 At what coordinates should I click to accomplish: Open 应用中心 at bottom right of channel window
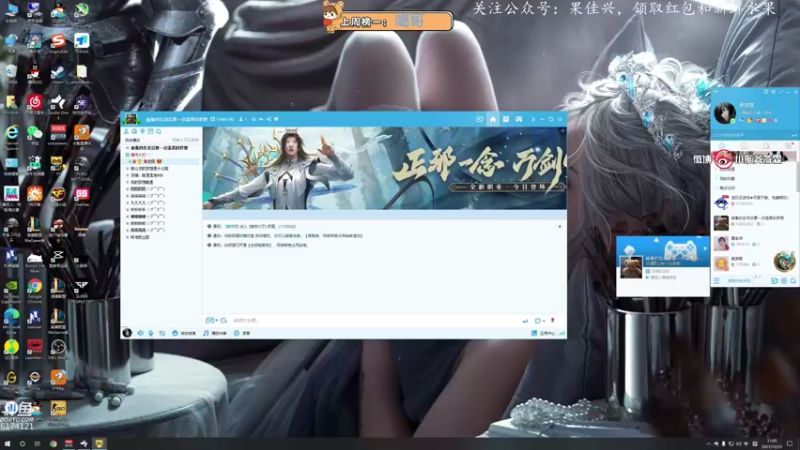(543, 333)
